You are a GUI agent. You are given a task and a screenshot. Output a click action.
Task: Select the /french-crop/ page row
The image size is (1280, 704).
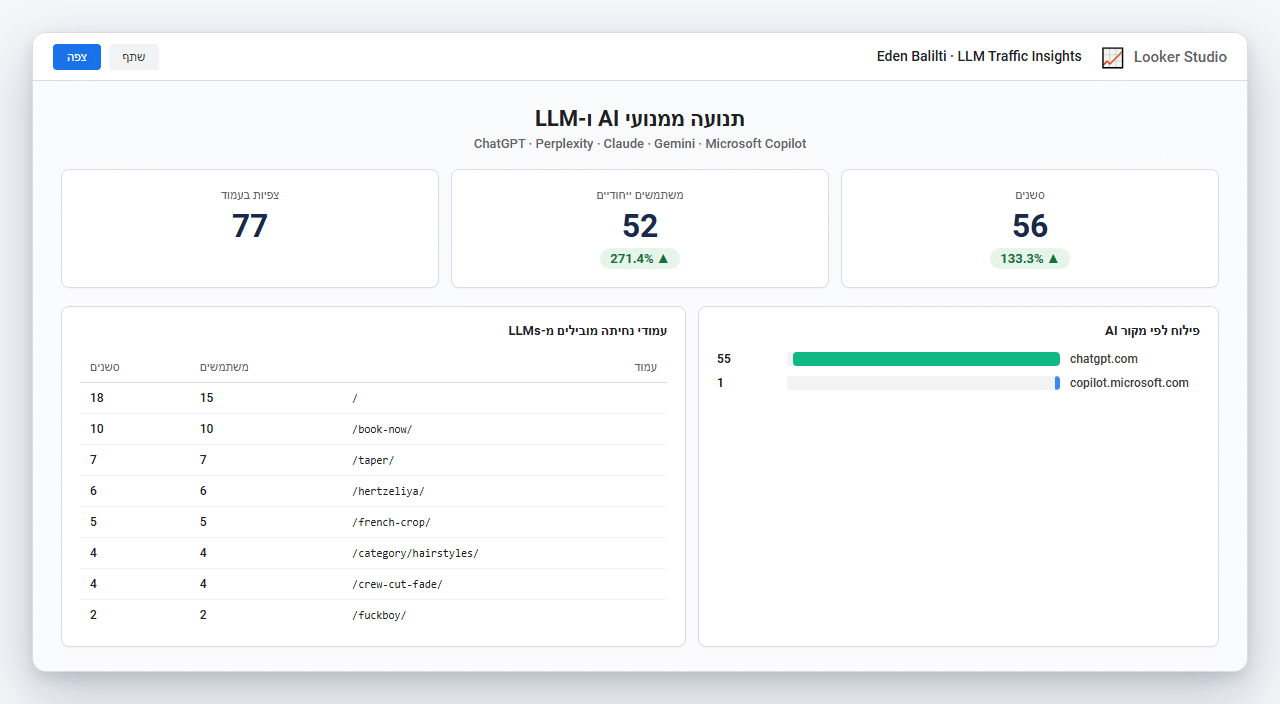(374, 522)
